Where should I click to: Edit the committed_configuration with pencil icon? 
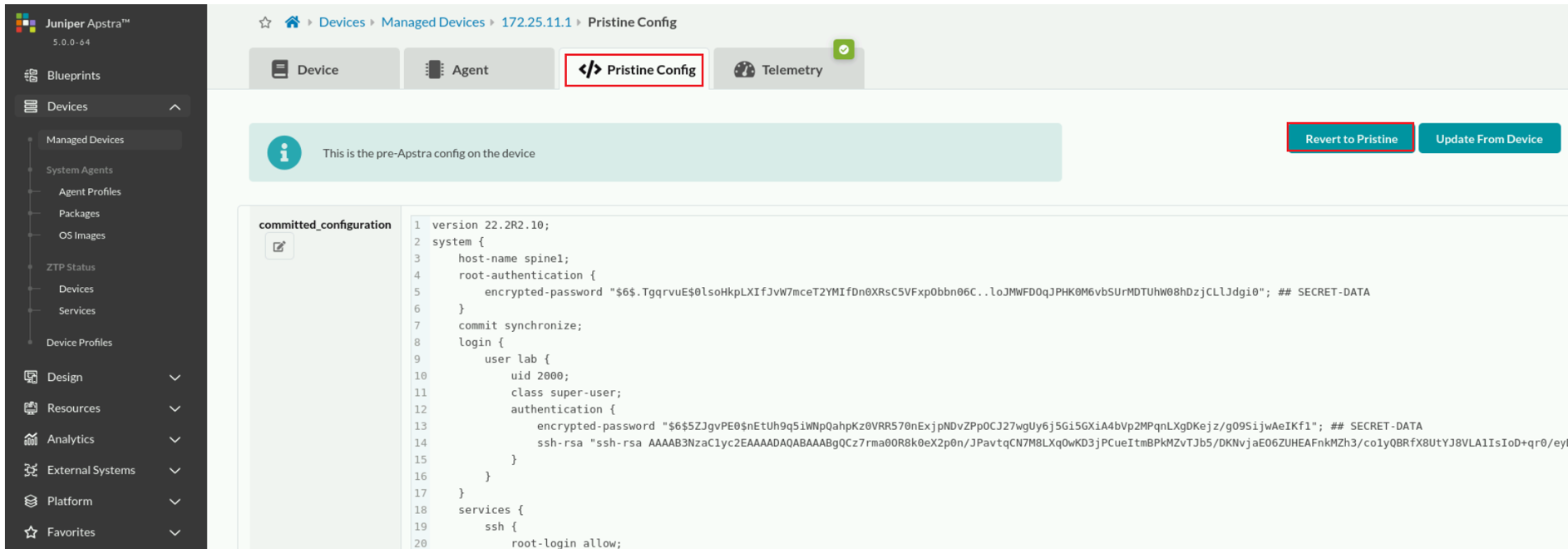tap(279, 246)
